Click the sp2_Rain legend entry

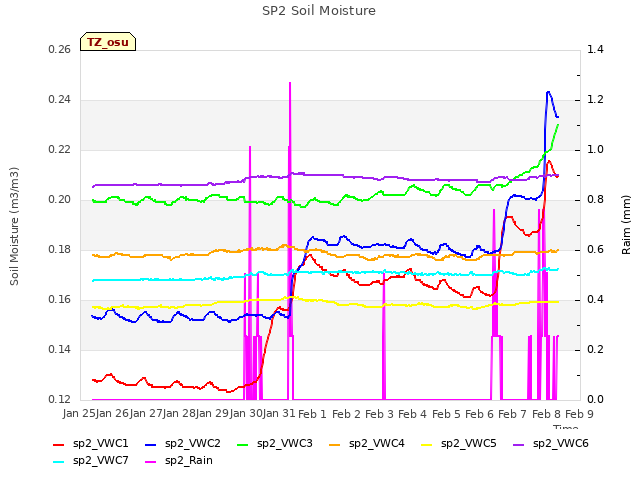point(179,461)
